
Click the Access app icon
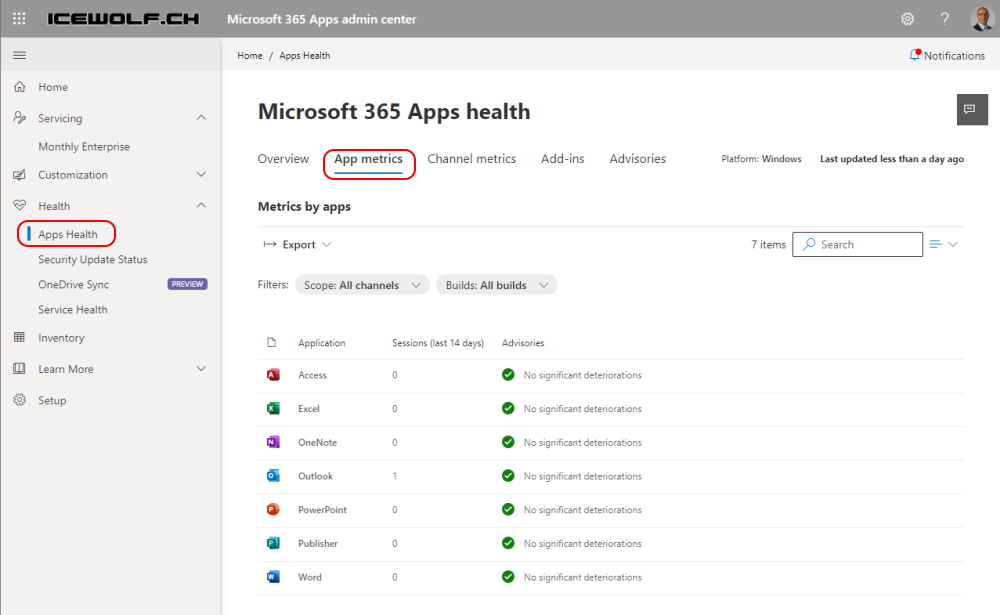pos(273,375)
